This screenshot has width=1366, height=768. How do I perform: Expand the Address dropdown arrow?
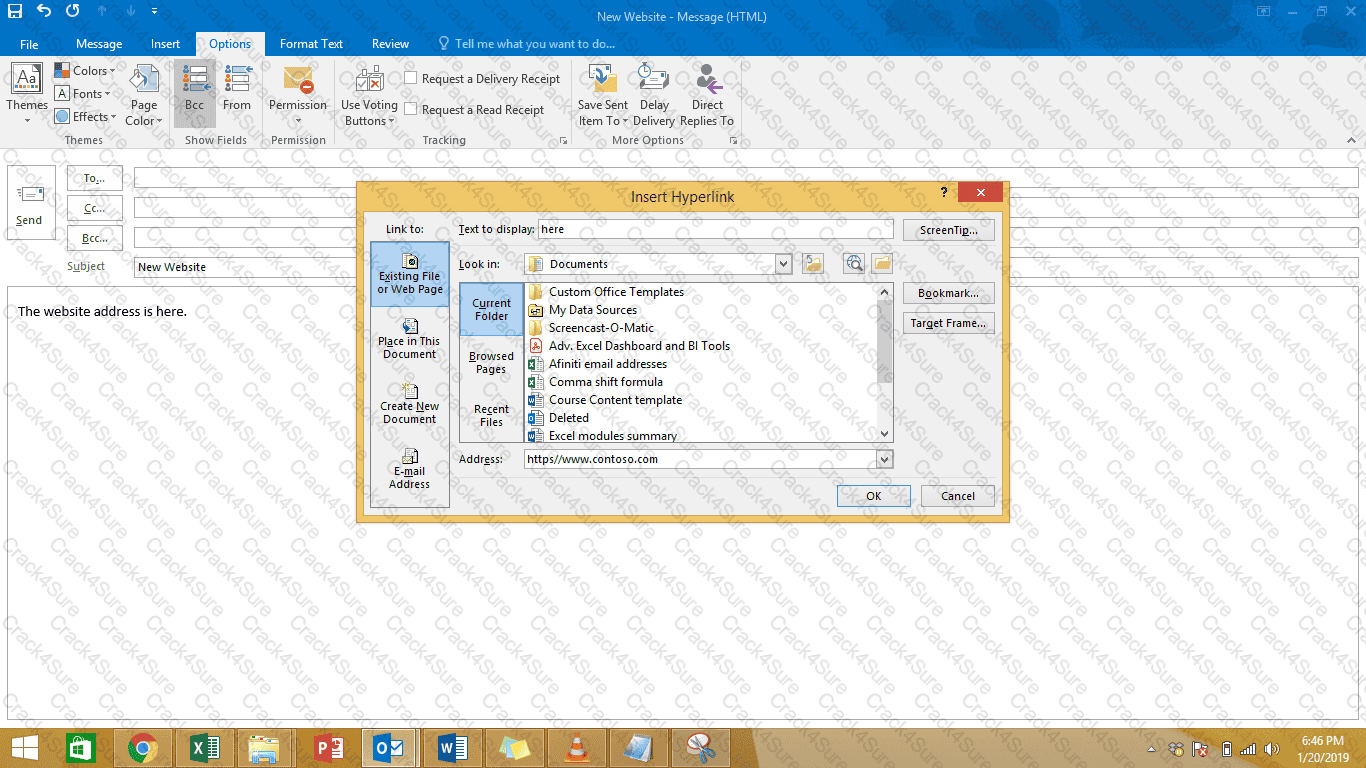pyautogui.click(x=883, y=459)
